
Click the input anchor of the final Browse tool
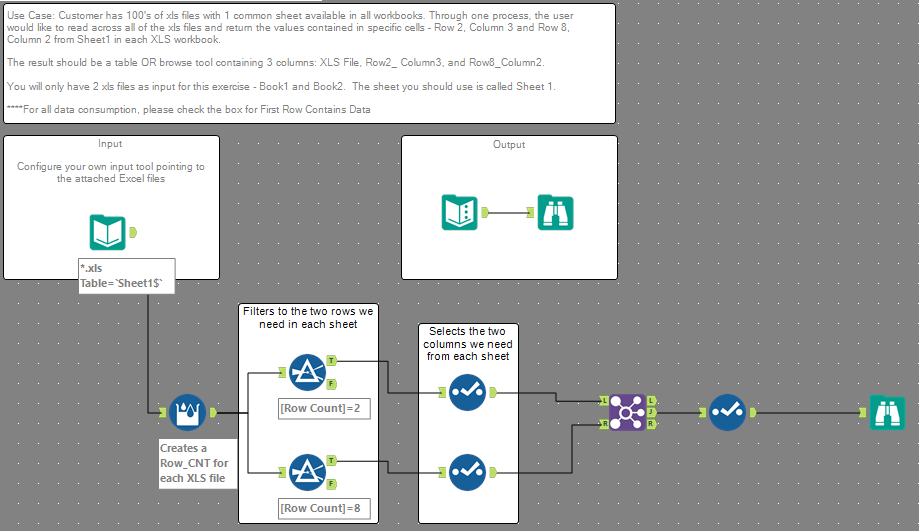coord(862,413)
